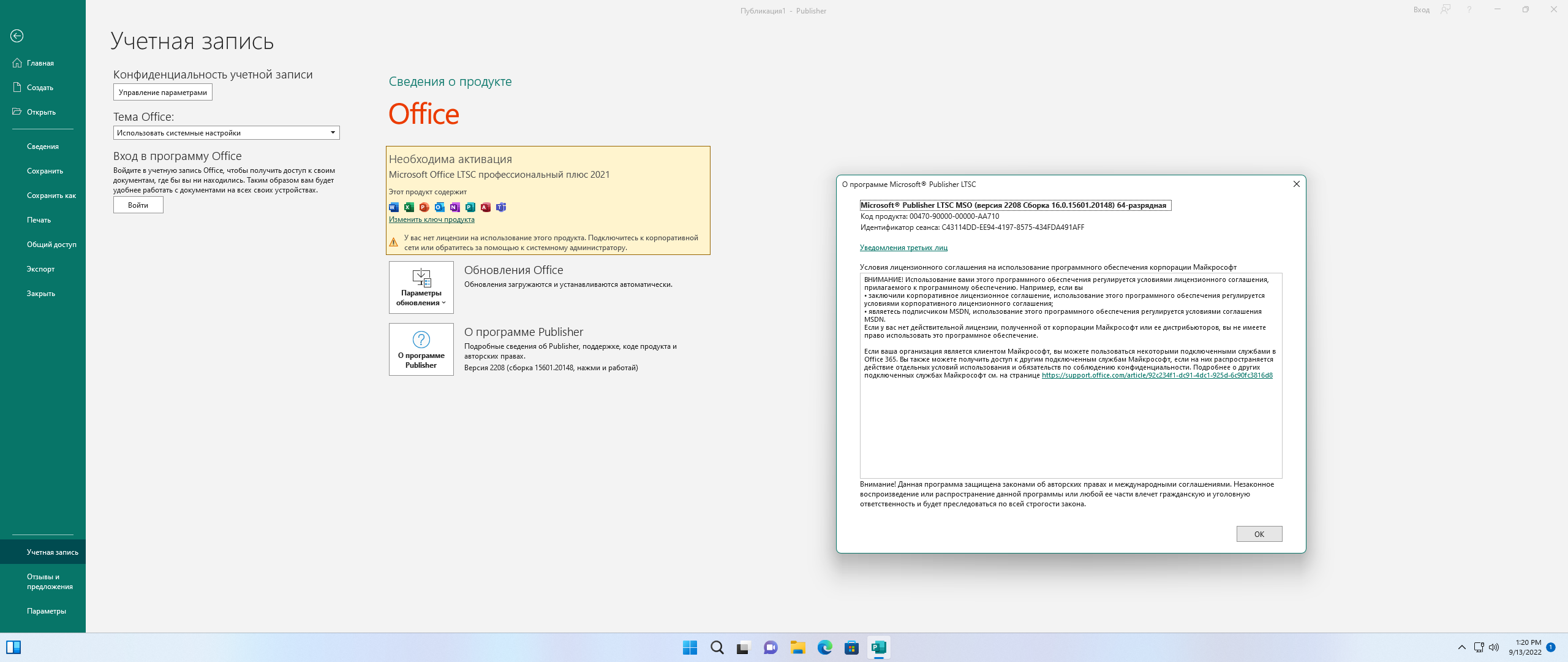The height and width of the screenshot is (662, 1568).
Task: Select Создать in the sidebar
Action: coord(43,88)
